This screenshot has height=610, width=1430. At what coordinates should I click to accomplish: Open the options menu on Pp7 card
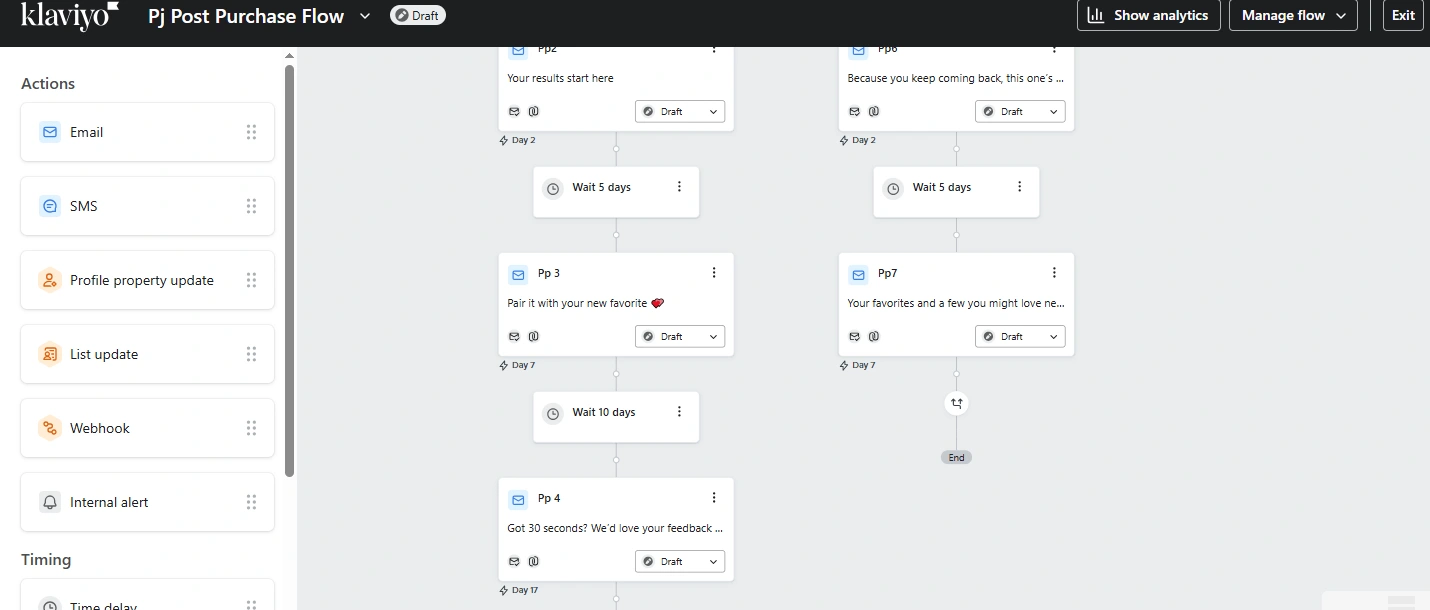point(1054,273)
